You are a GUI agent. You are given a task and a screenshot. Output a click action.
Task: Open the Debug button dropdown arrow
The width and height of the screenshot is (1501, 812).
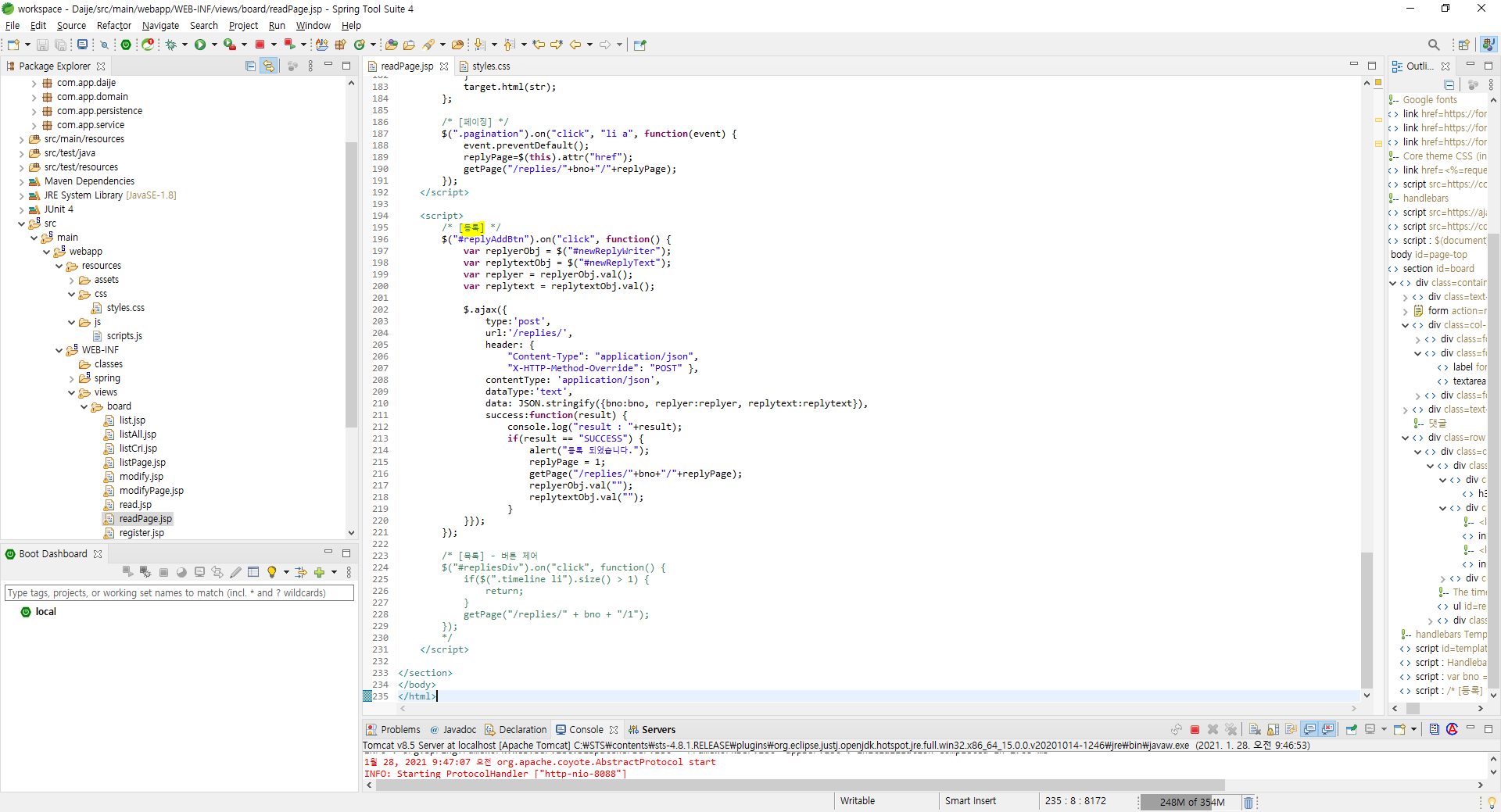tap(184, 45)
